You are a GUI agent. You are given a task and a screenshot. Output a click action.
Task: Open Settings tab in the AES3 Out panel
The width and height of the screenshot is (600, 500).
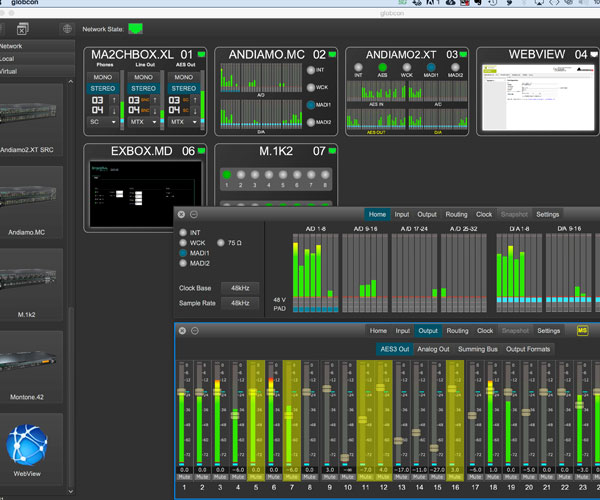tap(548, 331)
